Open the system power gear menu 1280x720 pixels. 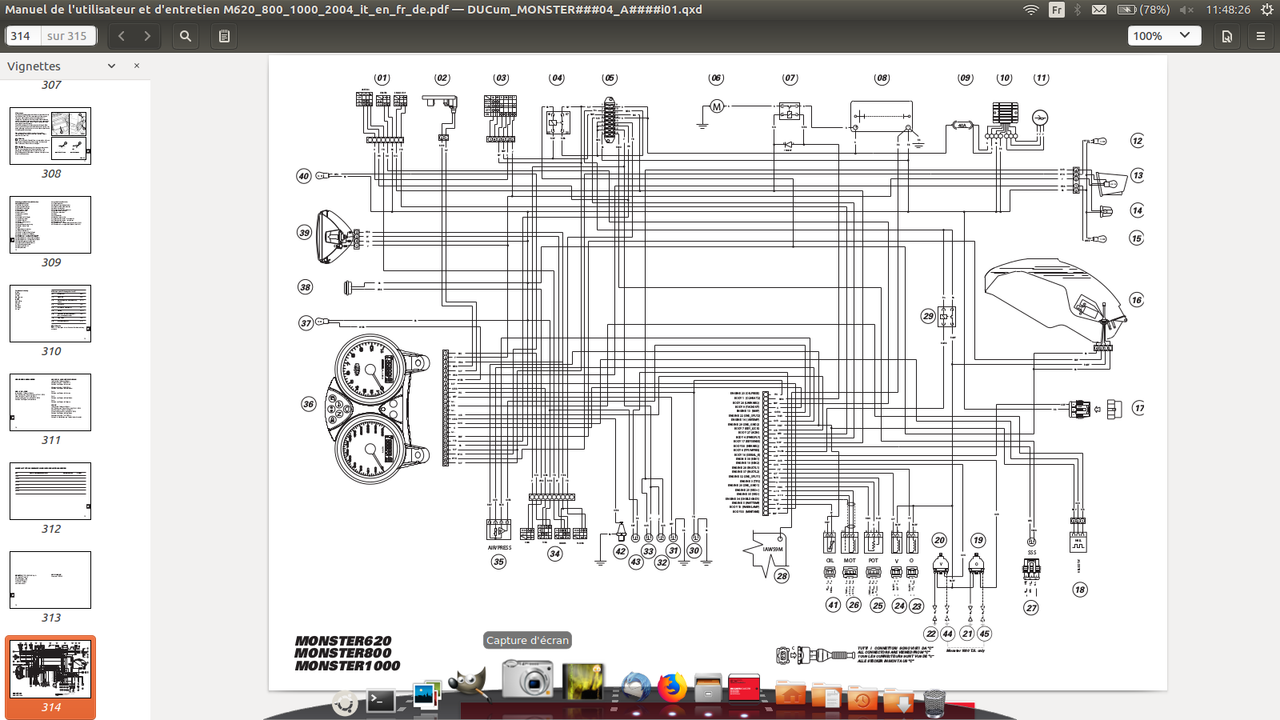(1266, 9)
